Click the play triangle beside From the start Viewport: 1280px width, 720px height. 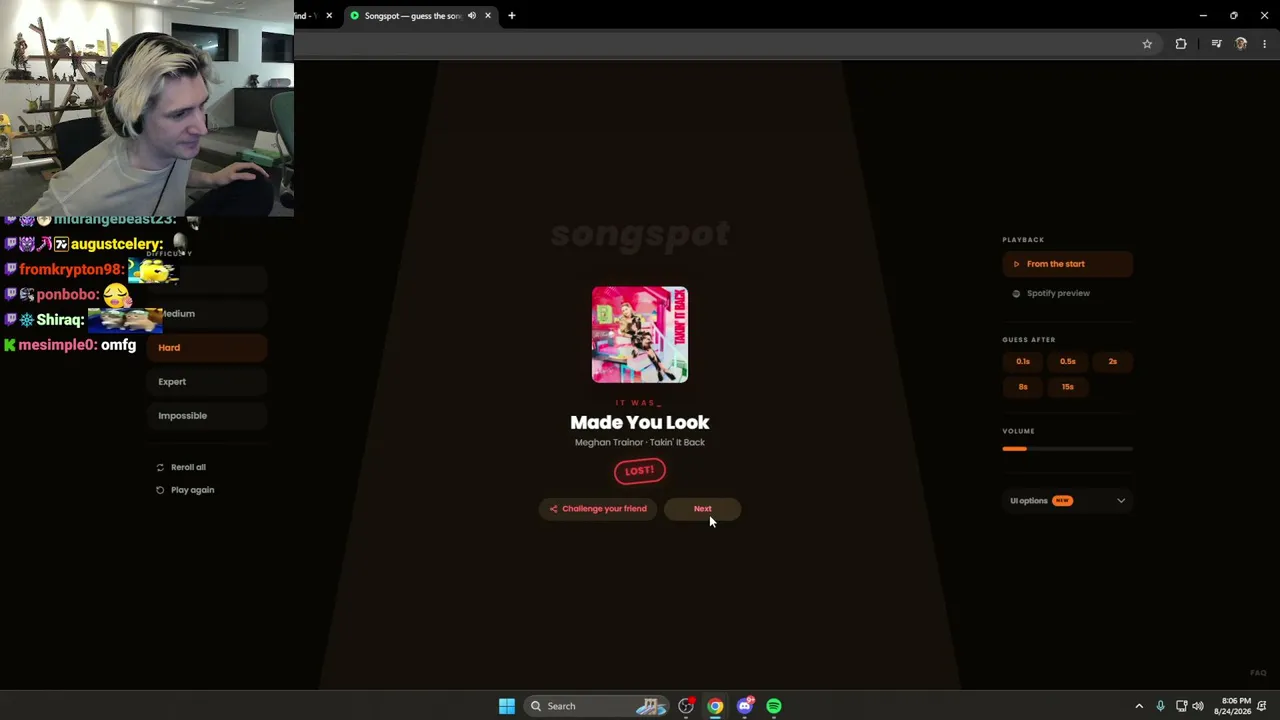tap(1016, 264)
